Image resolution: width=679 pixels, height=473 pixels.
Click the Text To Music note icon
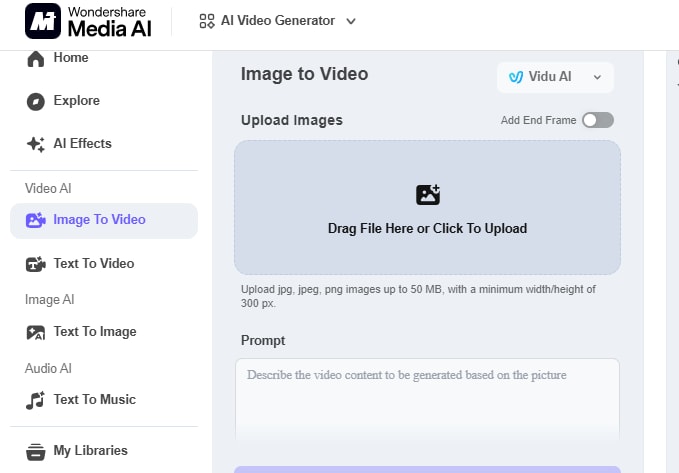[x=36, y=400]
